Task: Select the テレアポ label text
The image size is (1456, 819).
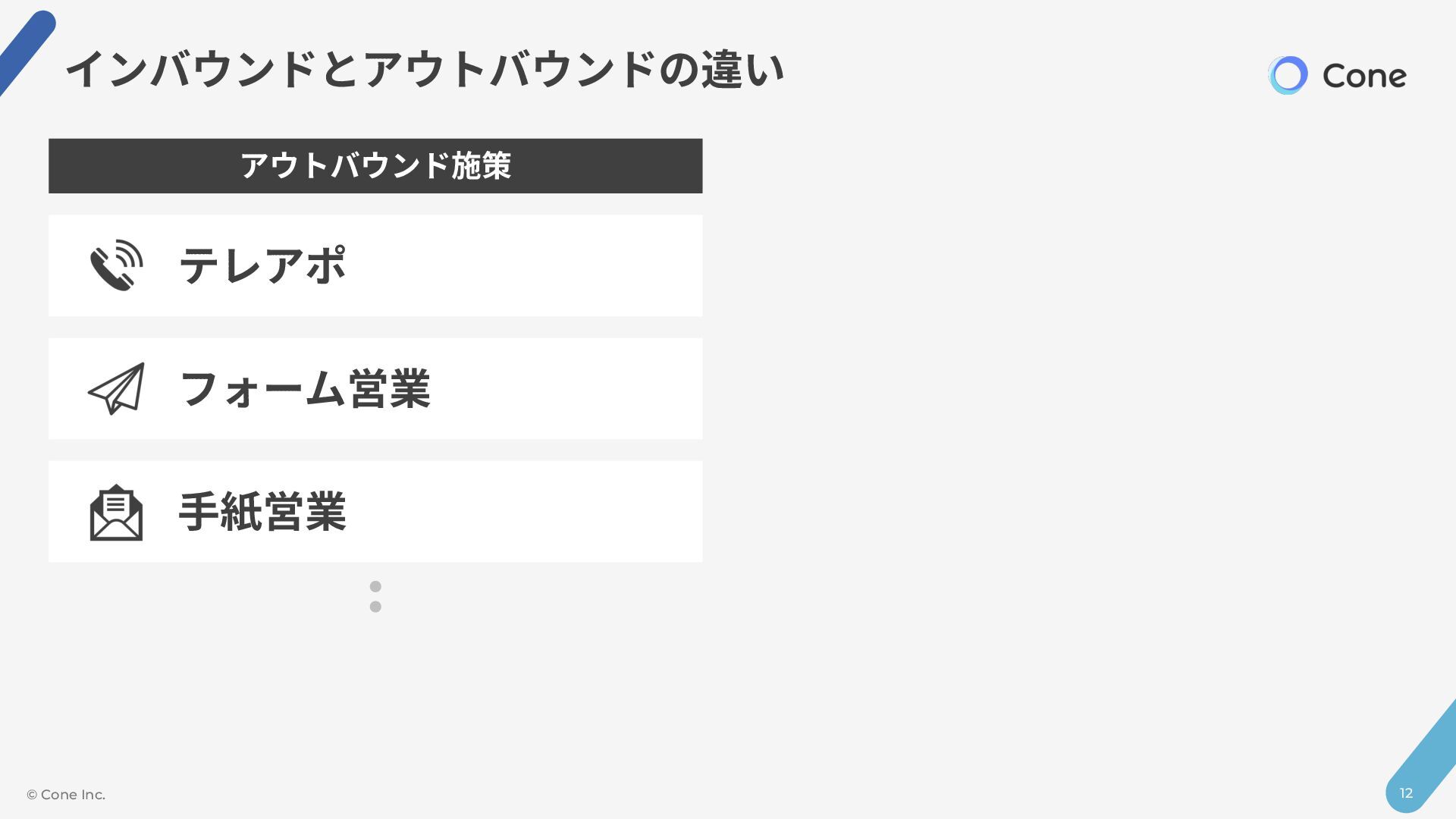Action: [x=262, y=265]
